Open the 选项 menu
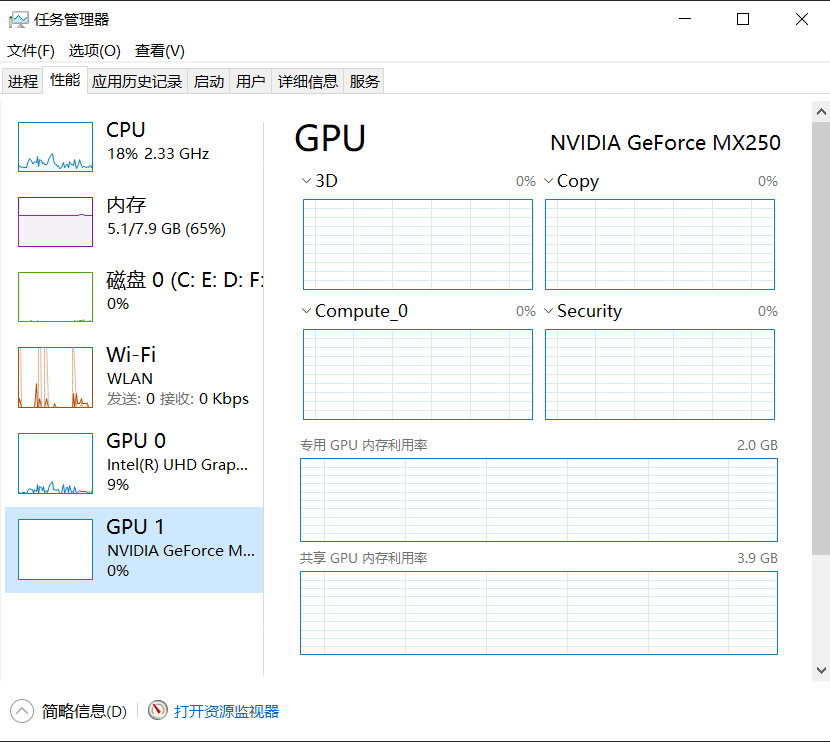The width and height of the screenshot is (830, 742). tap(92, 50)
